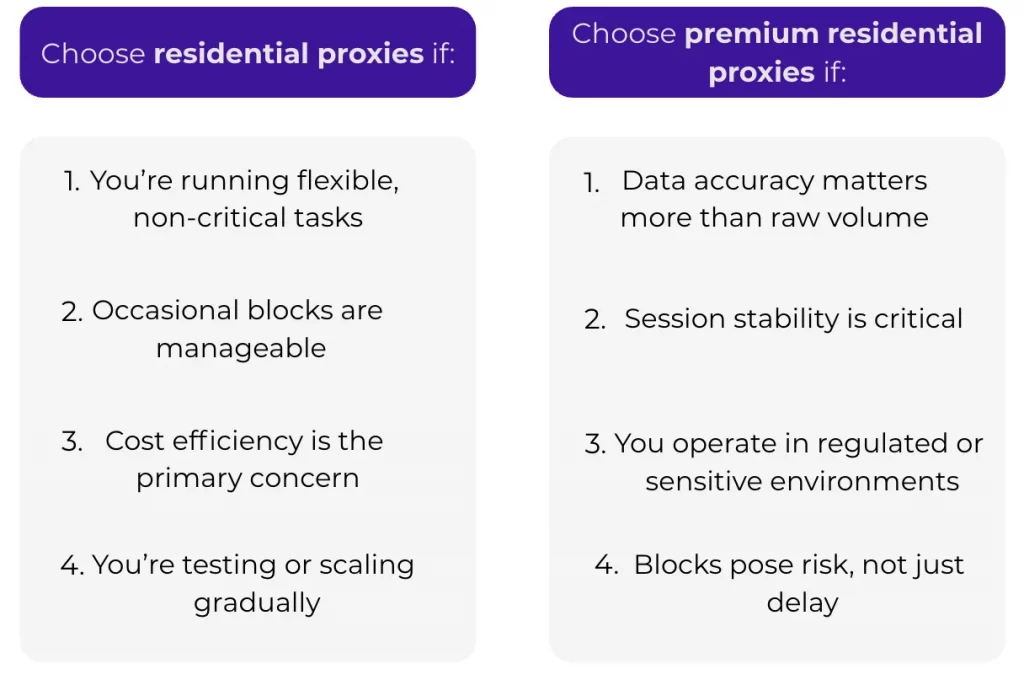This screenshot has height=685, width=1024.
Task: Click the 'Choose premium residential proxies if:' header
Action: 776,53
